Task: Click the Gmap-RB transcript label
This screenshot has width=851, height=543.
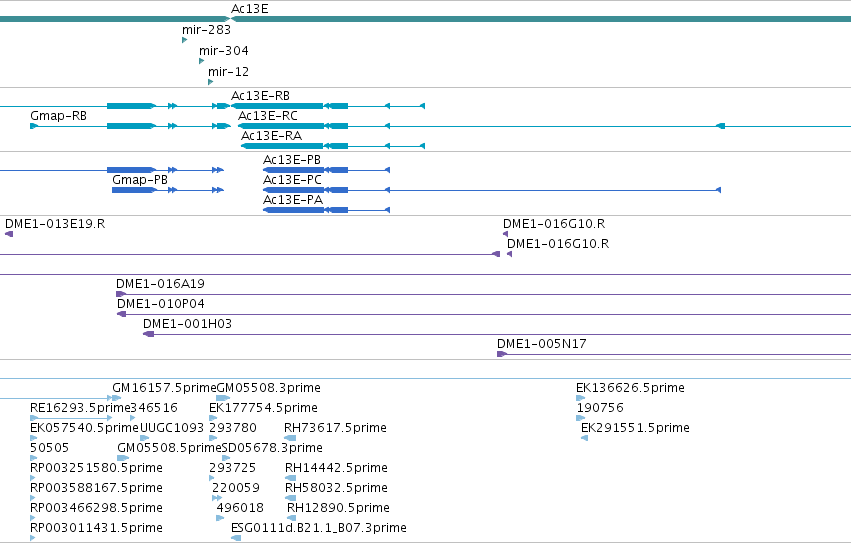Action: click(x=59, y=116)
